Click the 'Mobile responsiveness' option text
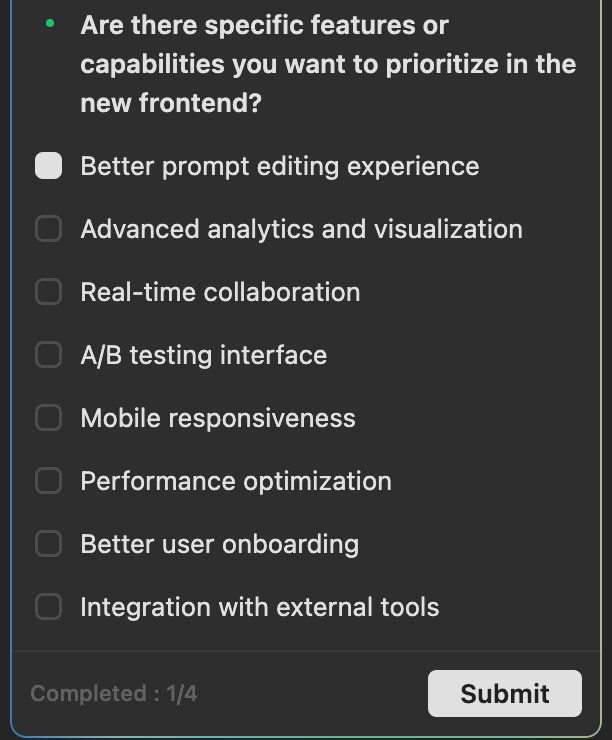 218,418
